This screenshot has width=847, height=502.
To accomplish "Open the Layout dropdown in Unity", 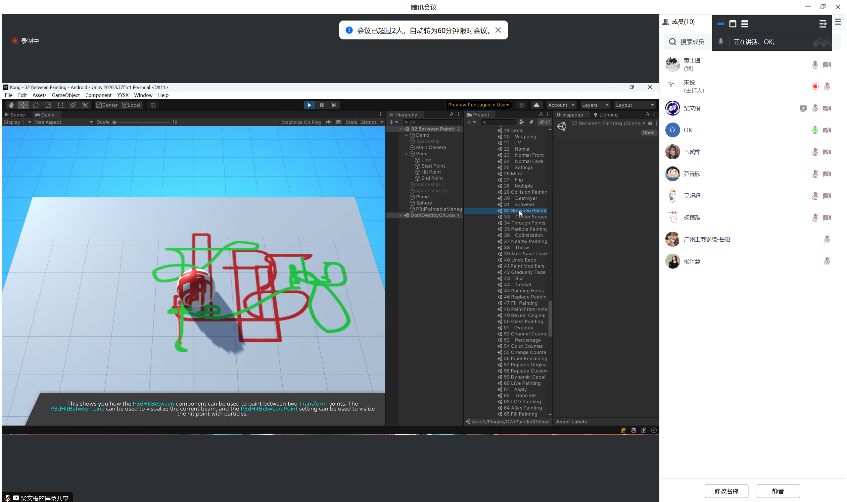I will coord(629,104).
